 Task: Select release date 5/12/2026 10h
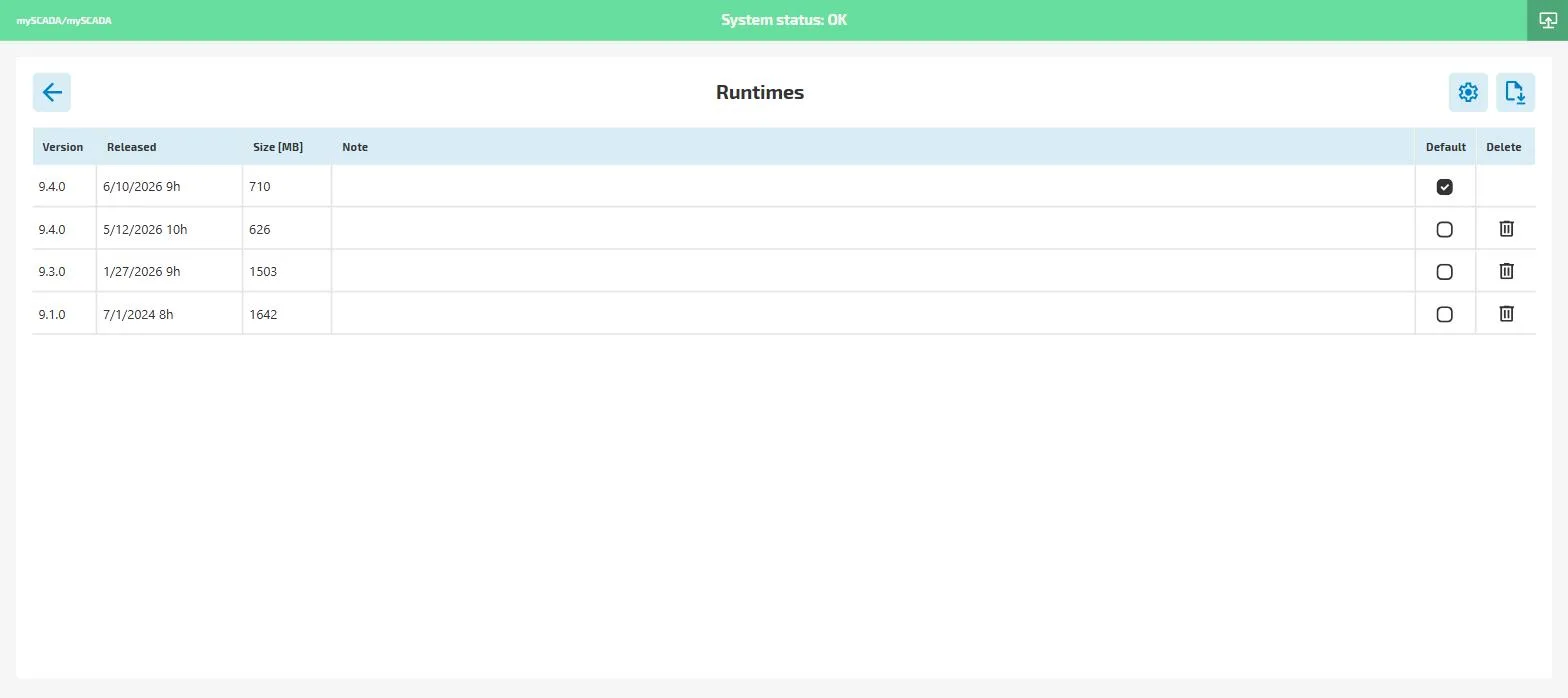click(145, 229)
